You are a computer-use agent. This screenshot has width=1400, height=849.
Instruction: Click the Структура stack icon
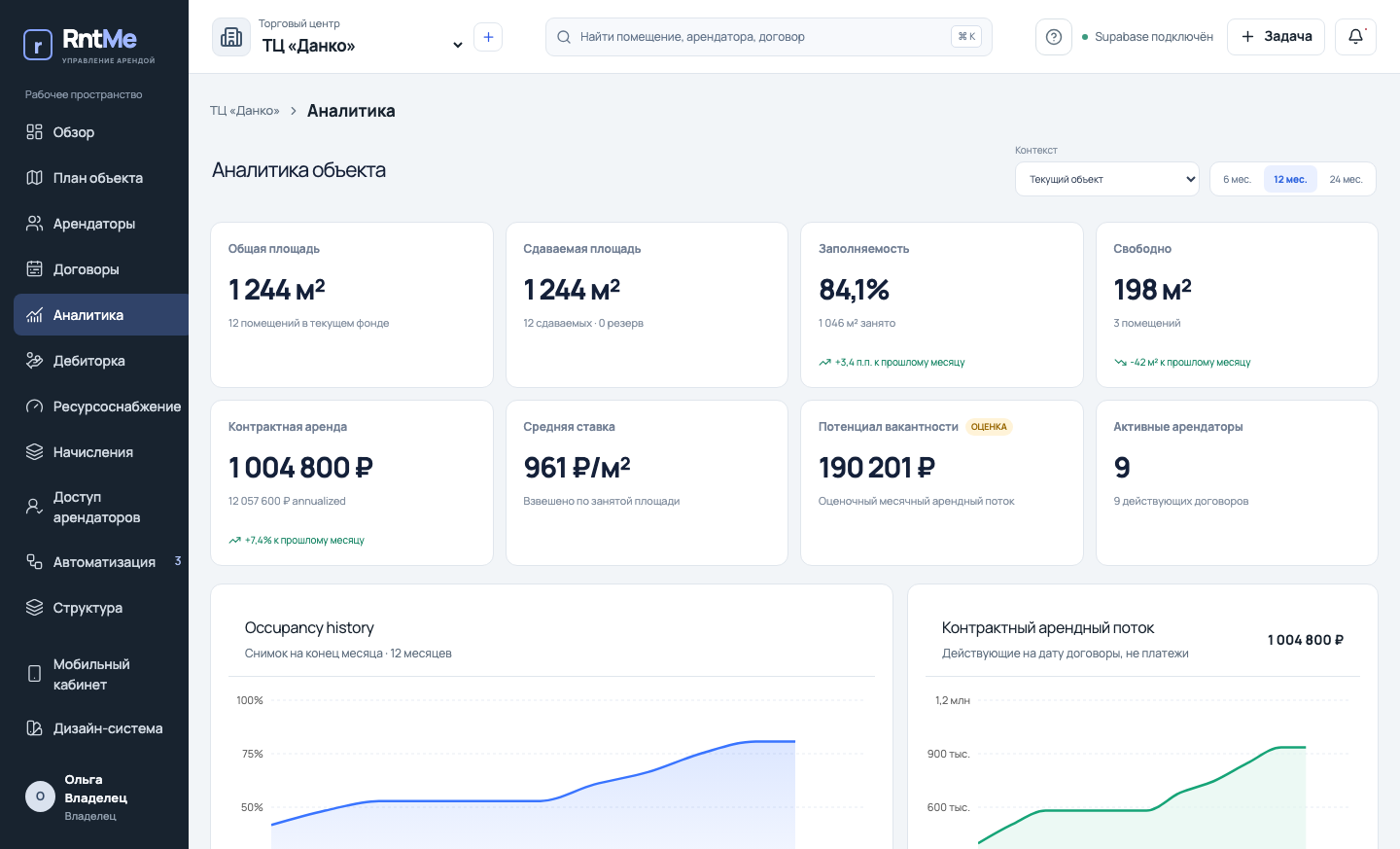click(34, 608)
